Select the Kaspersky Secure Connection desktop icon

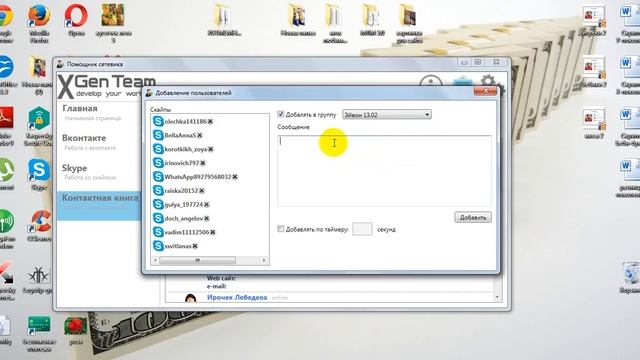tap(39, 127)
